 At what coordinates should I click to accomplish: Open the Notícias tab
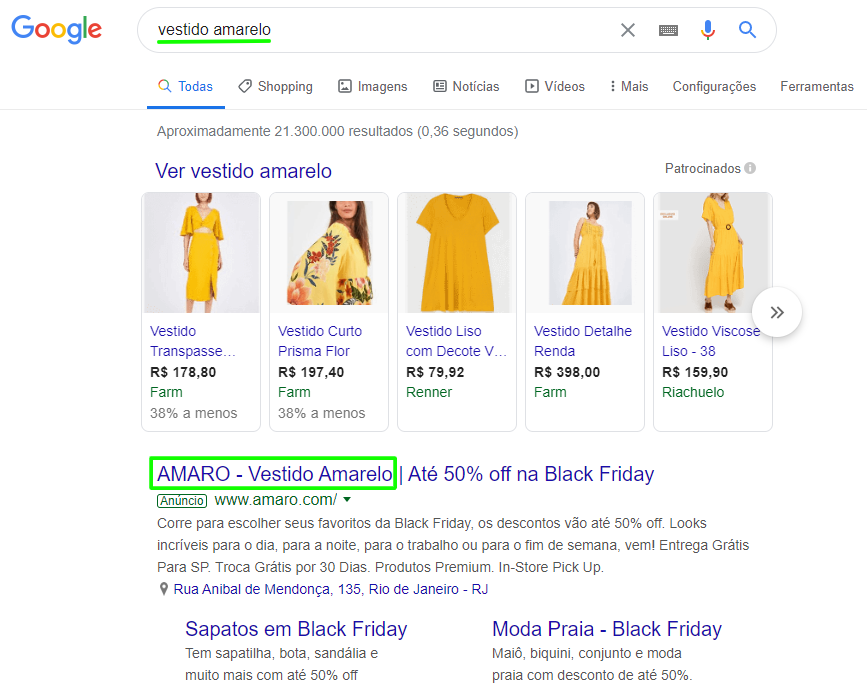pos(466,86)
